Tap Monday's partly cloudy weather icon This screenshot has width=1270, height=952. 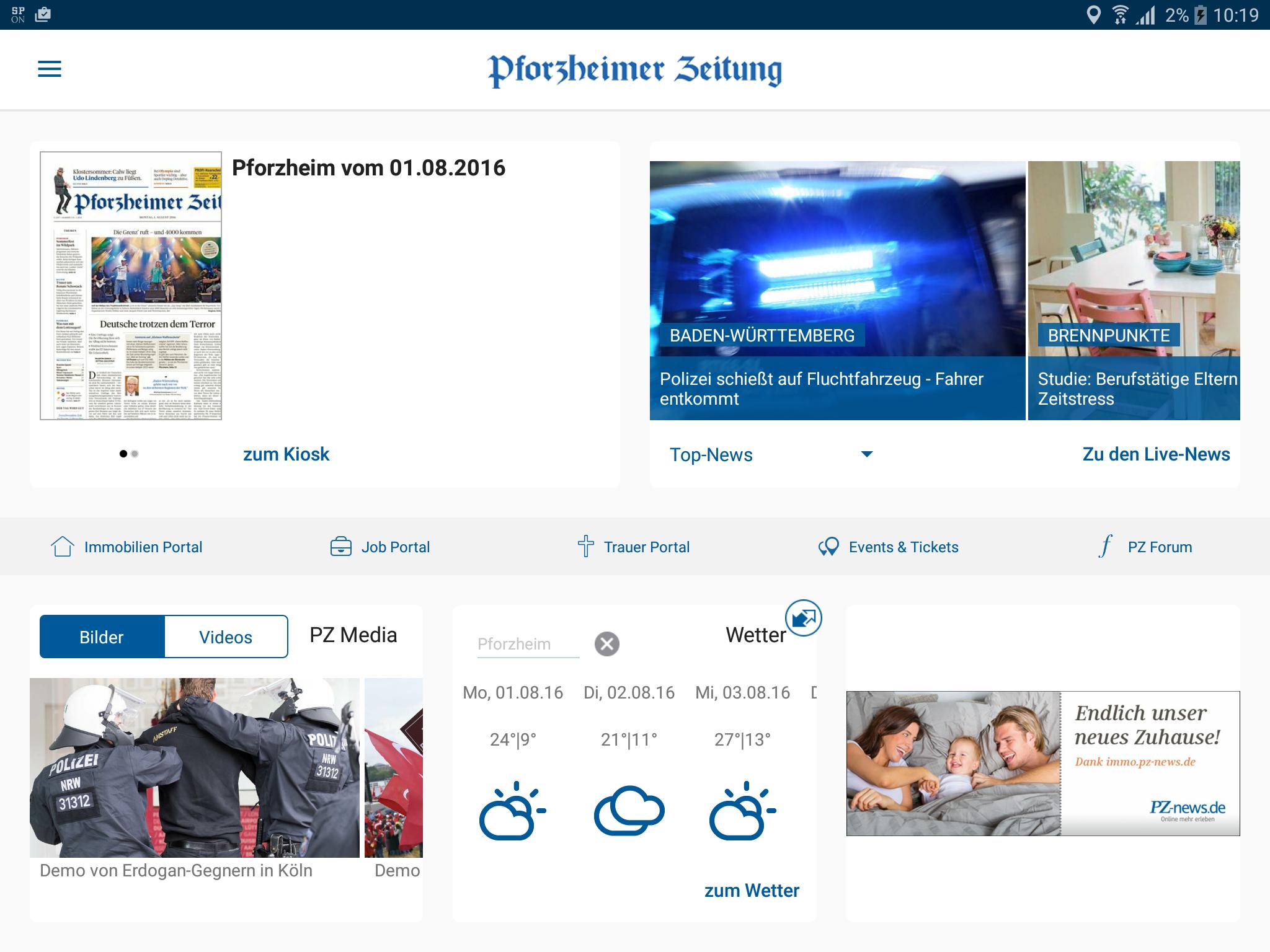[x=512, y=811]
